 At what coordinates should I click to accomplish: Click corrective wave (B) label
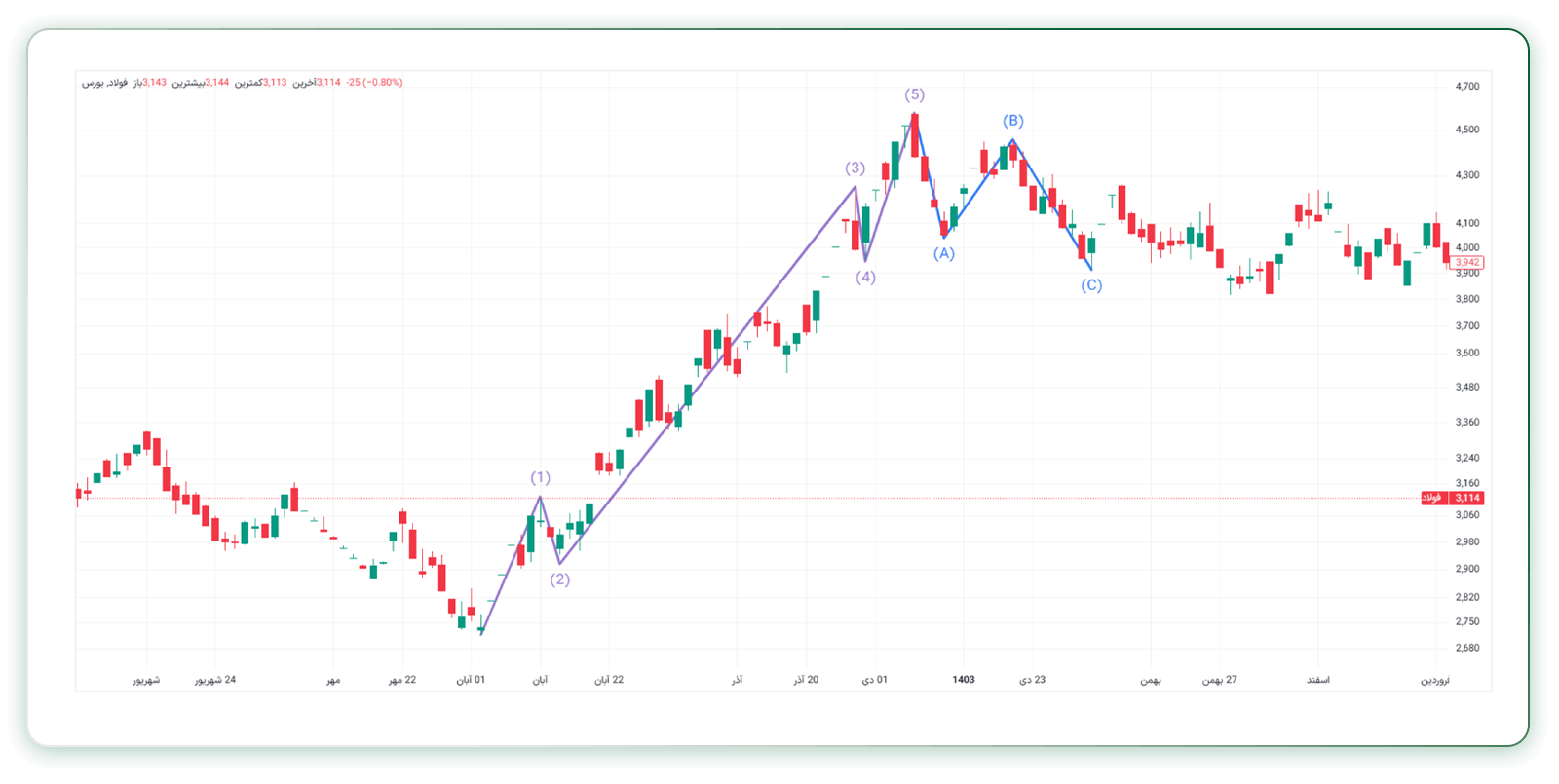(1013, 121)
